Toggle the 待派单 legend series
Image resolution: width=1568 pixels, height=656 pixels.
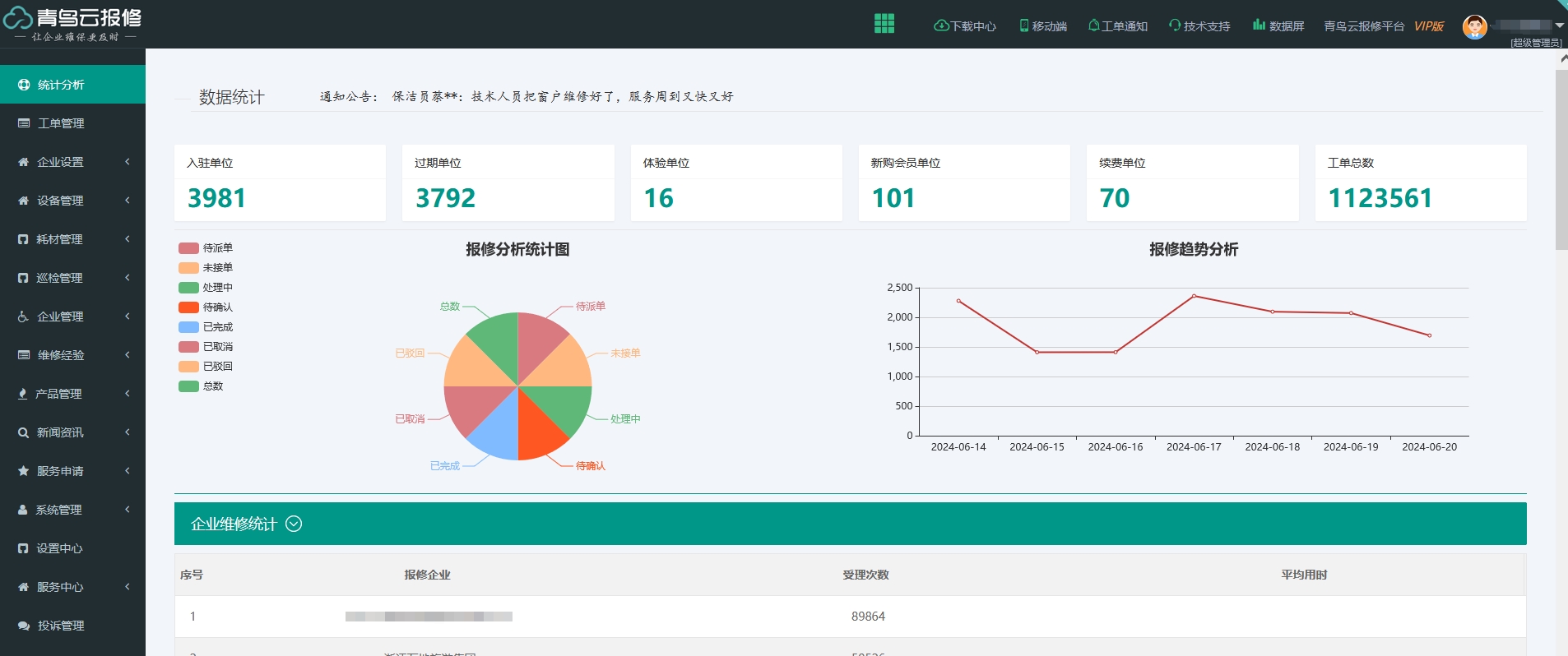(205, 248)
